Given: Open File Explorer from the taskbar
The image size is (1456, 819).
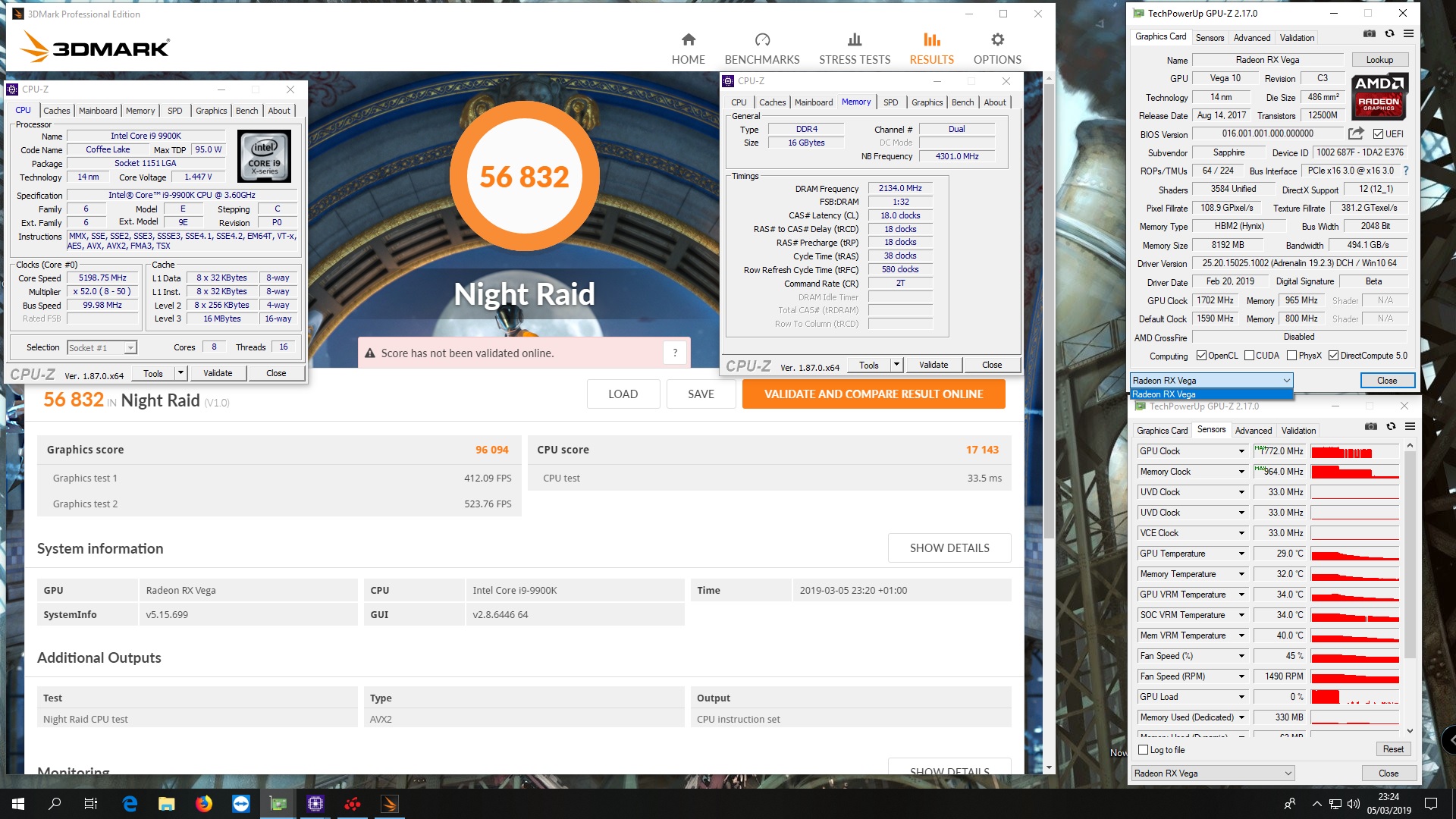Looking at the screenshot, I should point(167,804).
